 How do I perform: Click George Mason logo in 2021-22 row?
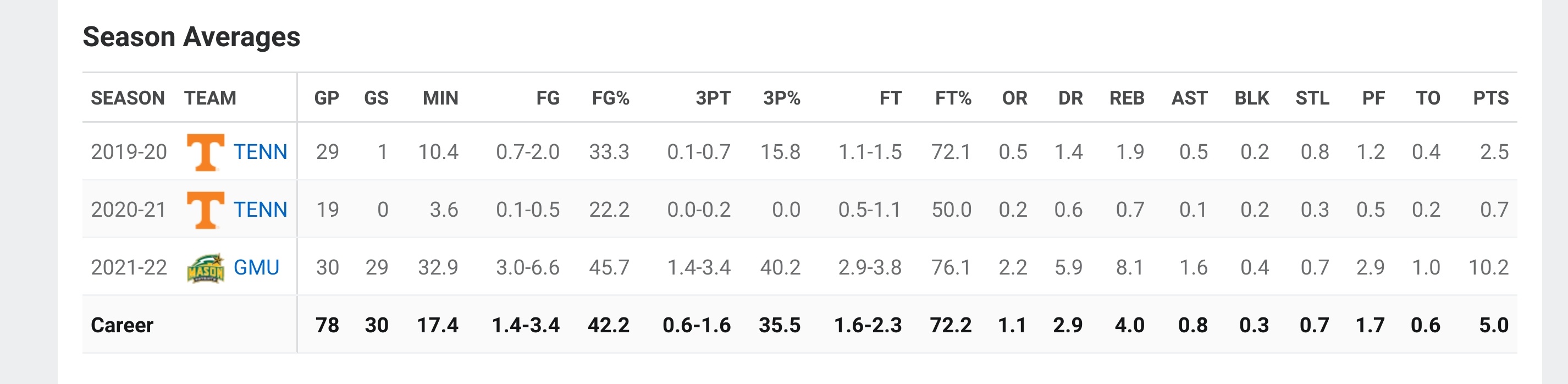click(205, 267)
